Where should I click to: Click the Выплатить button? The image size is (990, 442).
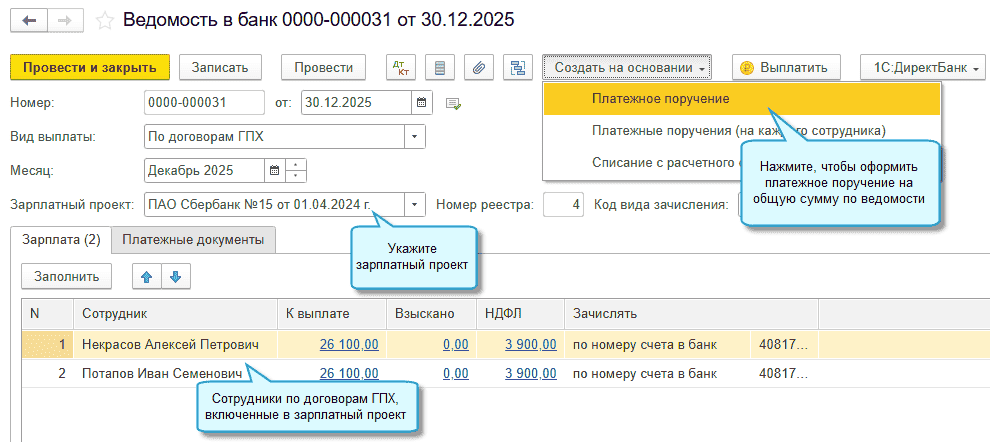[x=784, y=67]
